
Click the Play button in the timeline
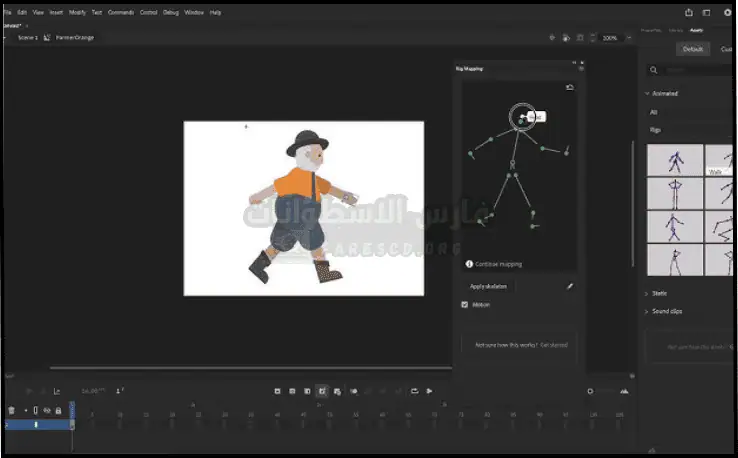click(430, 391)
